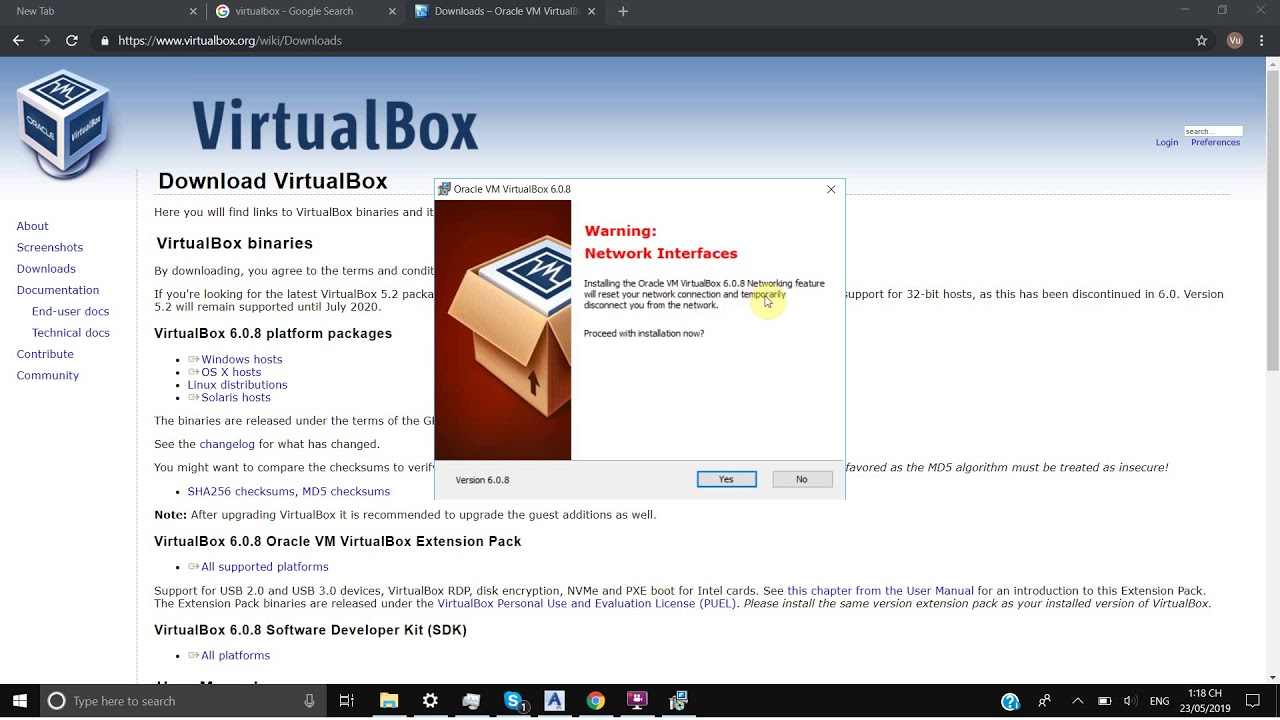
Task: Click the help question mark tray icon
Action: point(1010,701)
